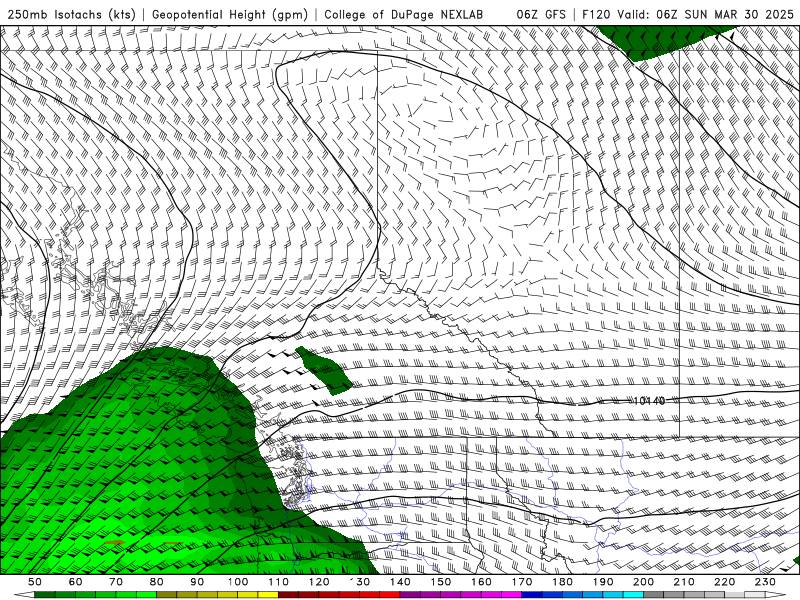Image resolution: width=800 pixels, height=600 pixels.
Task: Click the "Geopotential Height (gpm)" header label
Action: 230,14
